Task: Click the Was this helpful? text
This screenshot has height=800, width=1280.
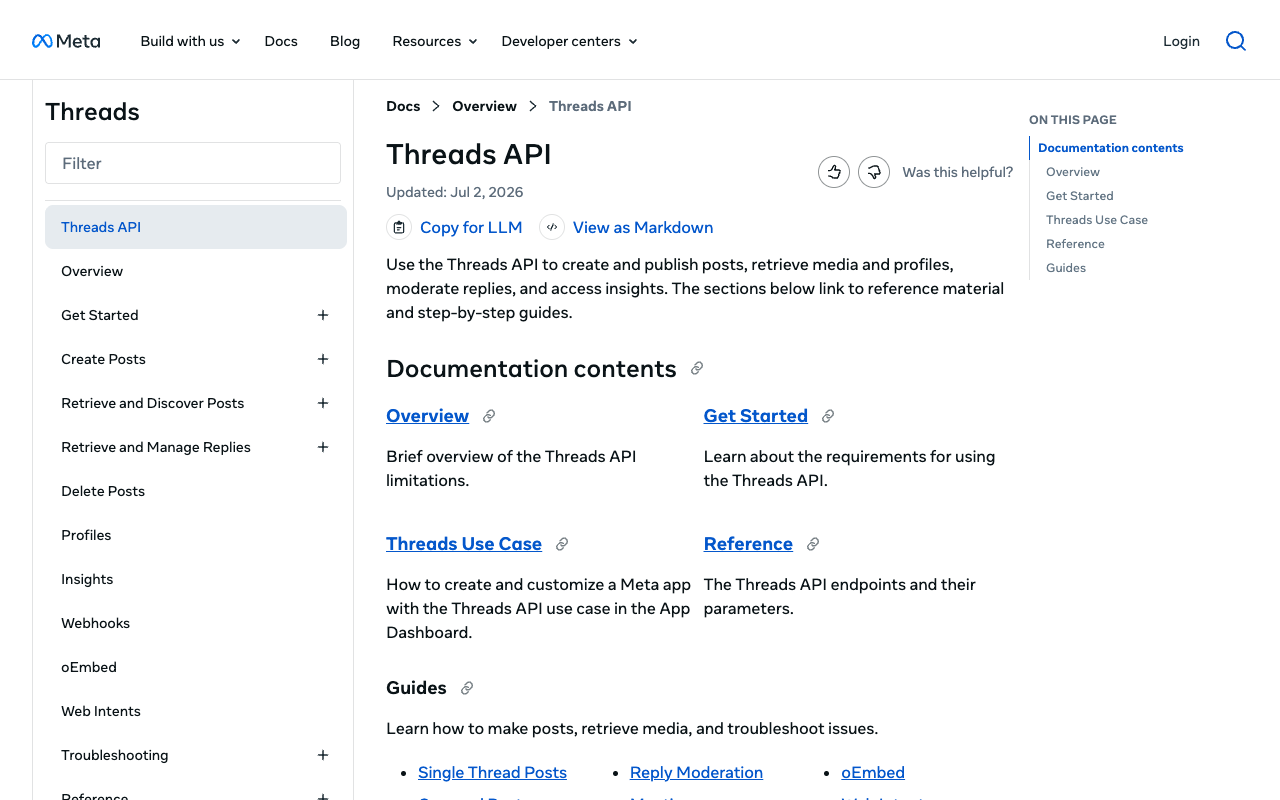Action: click(958, 172)
